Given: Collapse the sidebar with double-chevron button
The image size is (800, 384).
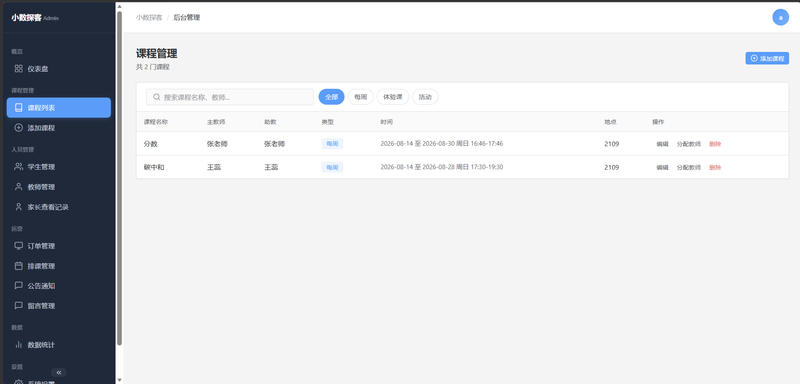Looking at the screenshot, I should (x=59, y=373).
